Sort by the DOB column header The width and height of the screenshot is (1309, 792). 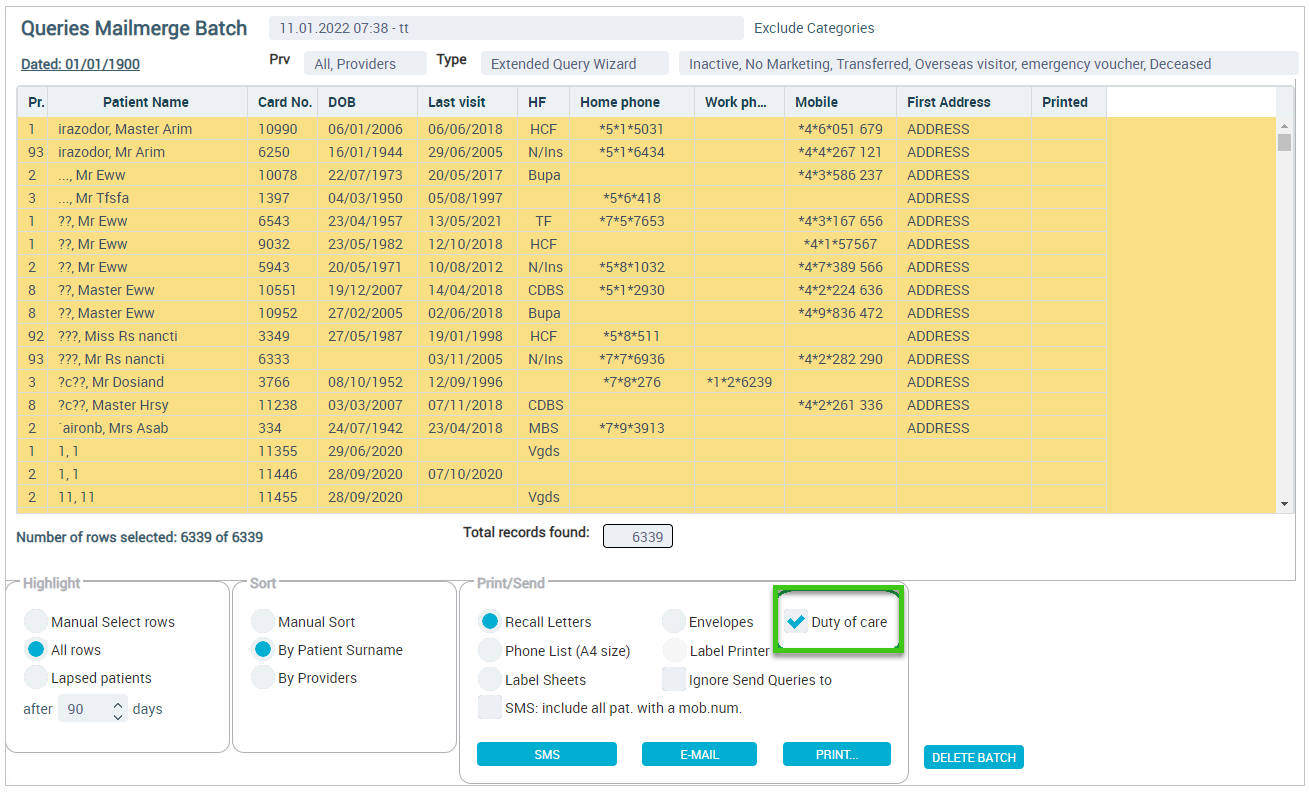(367, 102)
